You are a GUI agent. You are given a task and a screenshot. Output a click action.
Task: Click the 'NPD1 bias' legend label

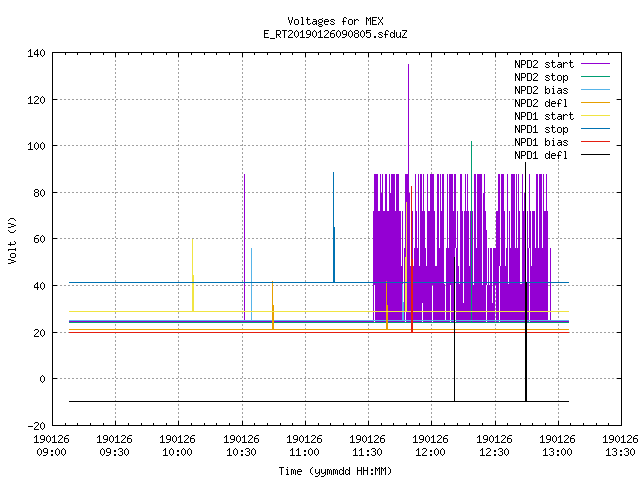tap(541, 142)
